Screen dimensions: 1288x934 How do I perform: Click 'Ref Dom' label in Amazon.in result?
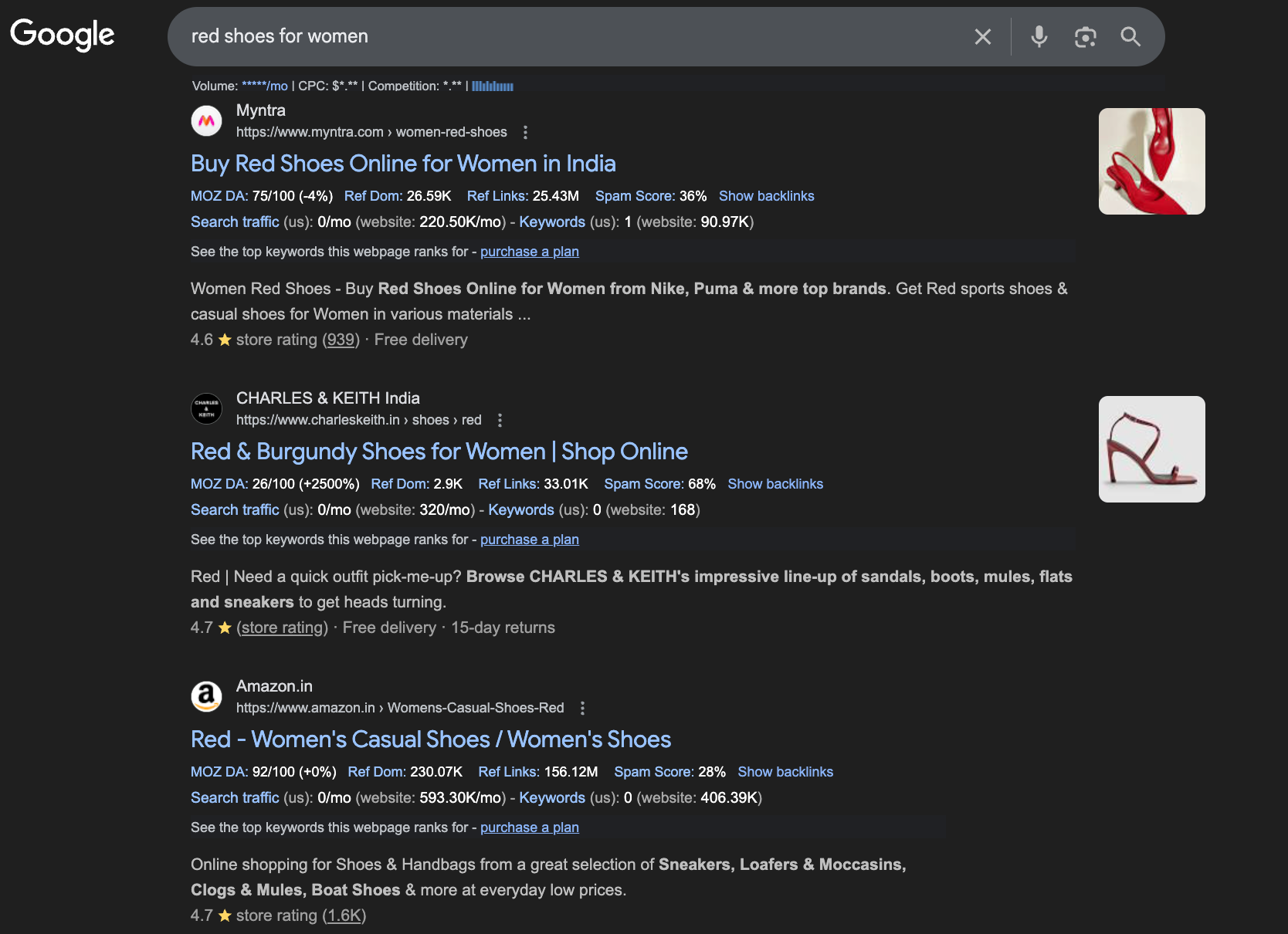click(377, 772)
